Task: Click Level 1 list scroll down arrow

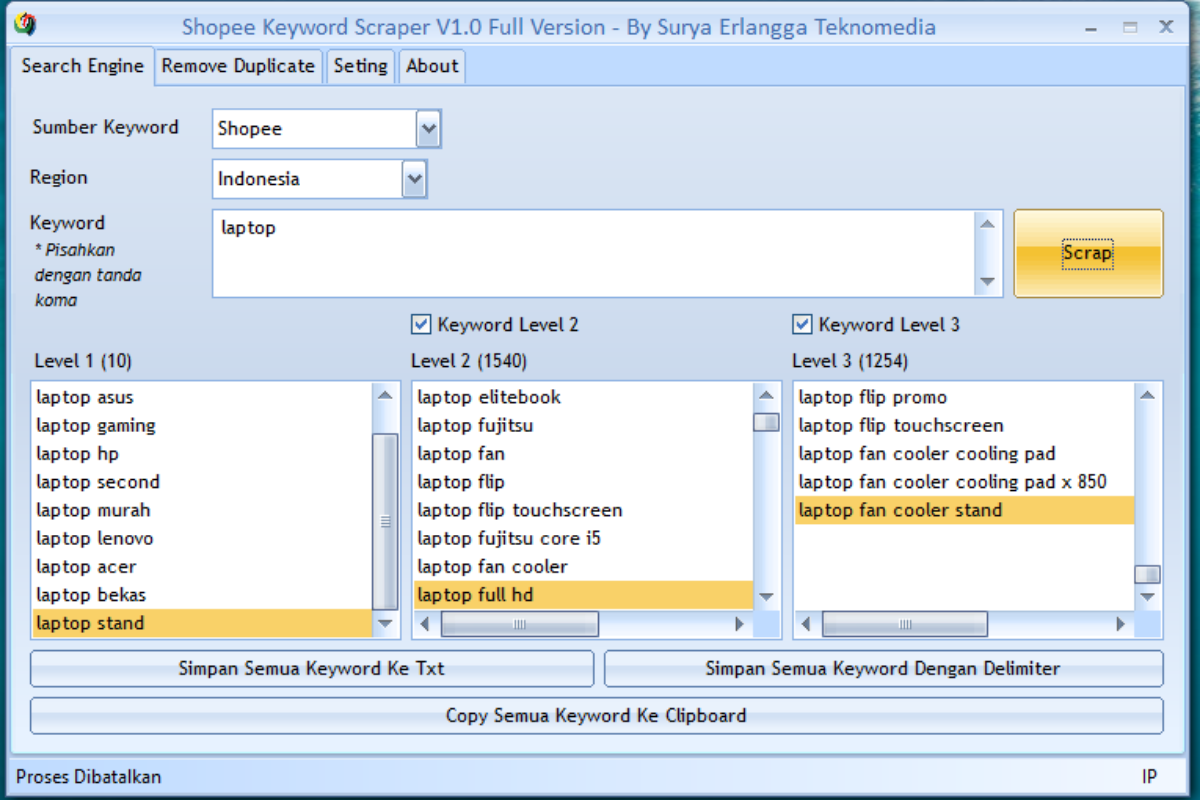Action: coord(385,623)
